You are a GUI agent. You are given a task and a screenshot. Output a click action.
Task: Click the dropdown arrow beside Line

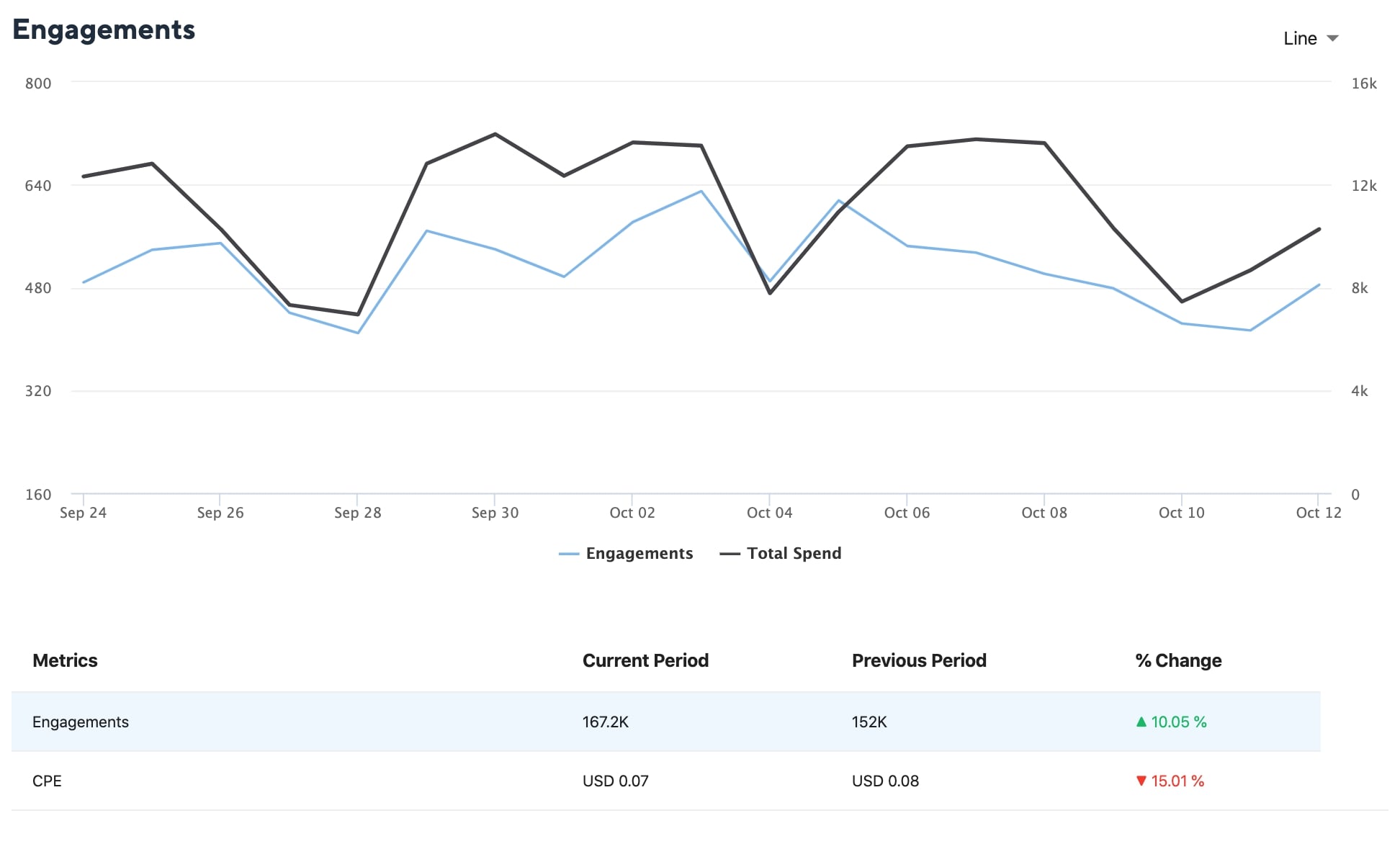1333,38
